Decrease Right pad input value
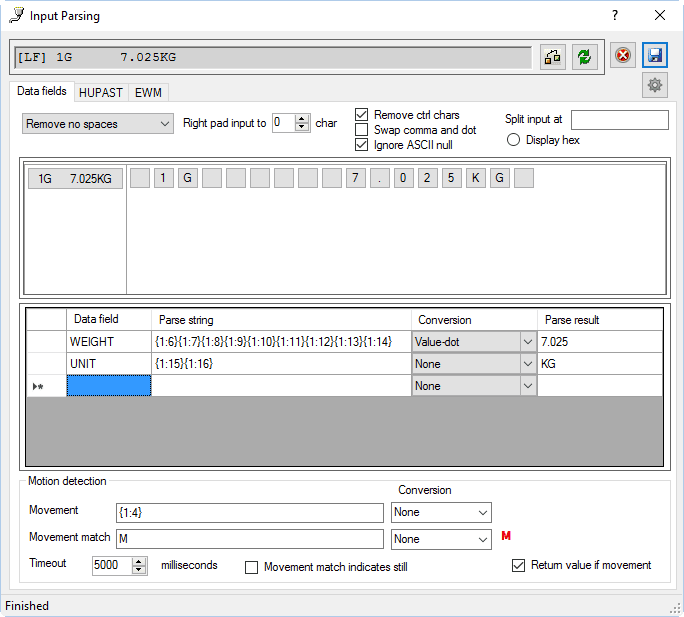The image size is (684, 617). 301,127
